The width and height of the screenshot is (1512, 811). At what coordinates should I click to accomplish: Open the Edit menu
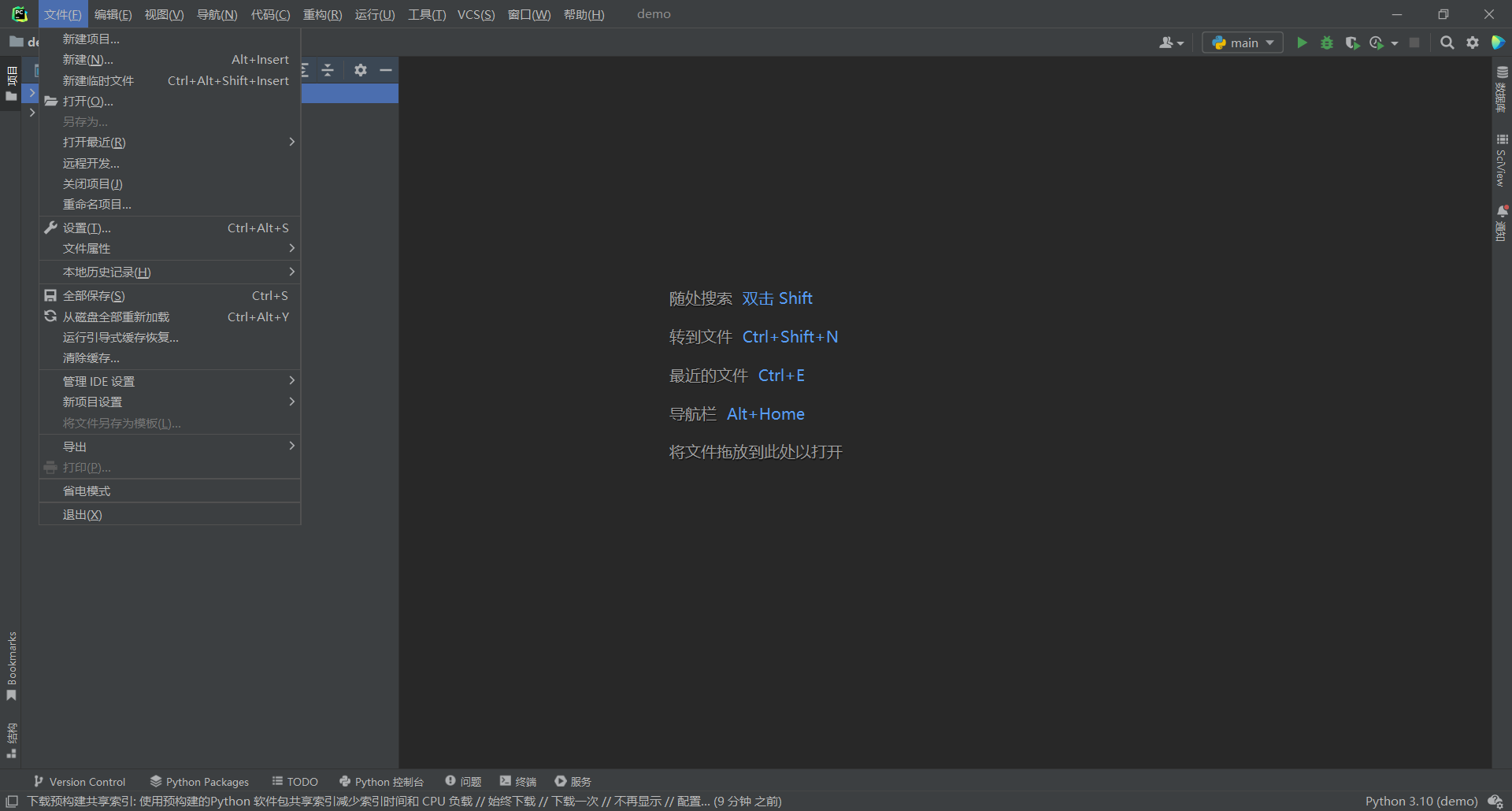pyautogui.click(x=113, y=14)
